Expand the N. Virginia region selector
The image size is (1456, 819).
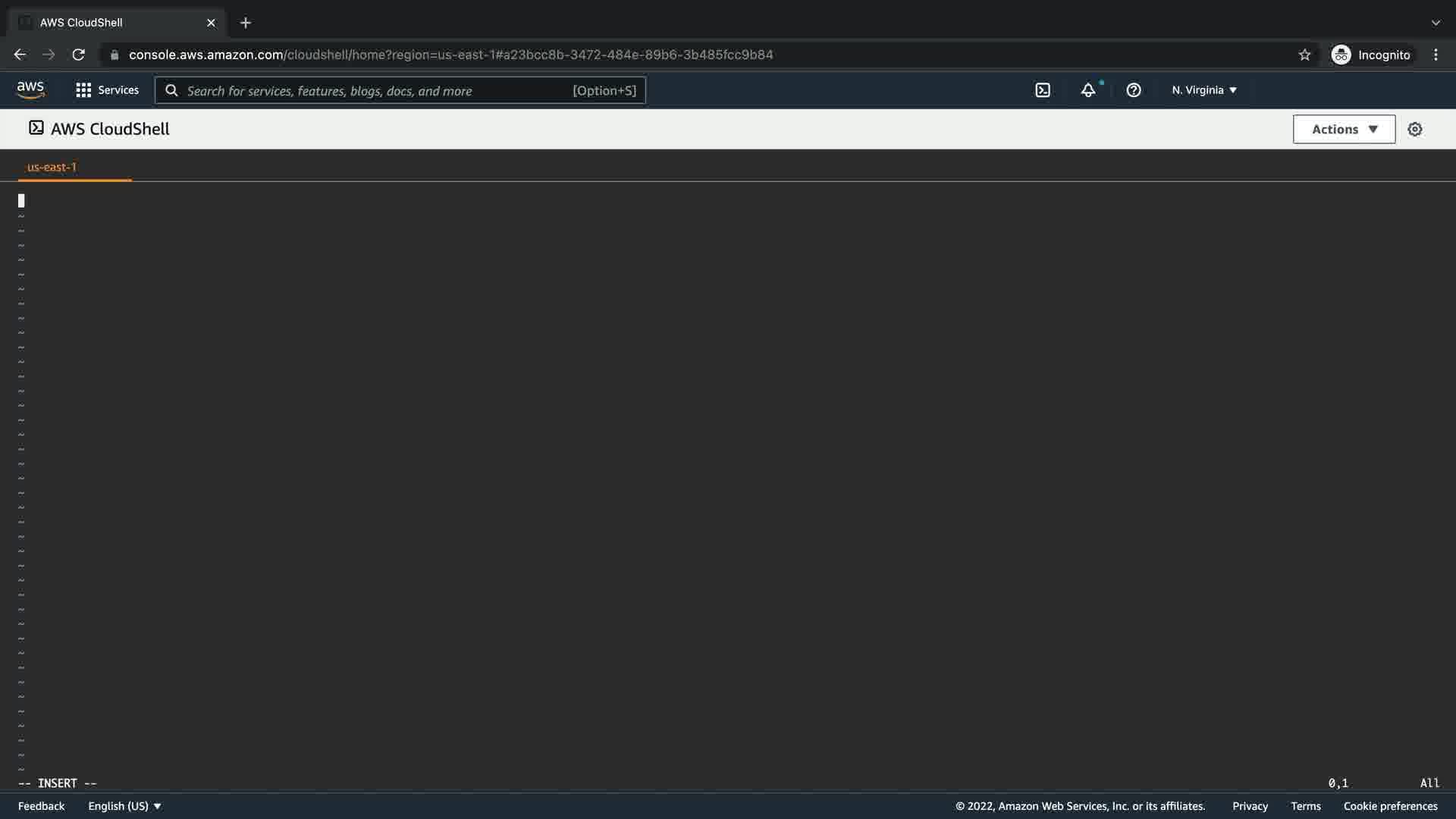1204,90
